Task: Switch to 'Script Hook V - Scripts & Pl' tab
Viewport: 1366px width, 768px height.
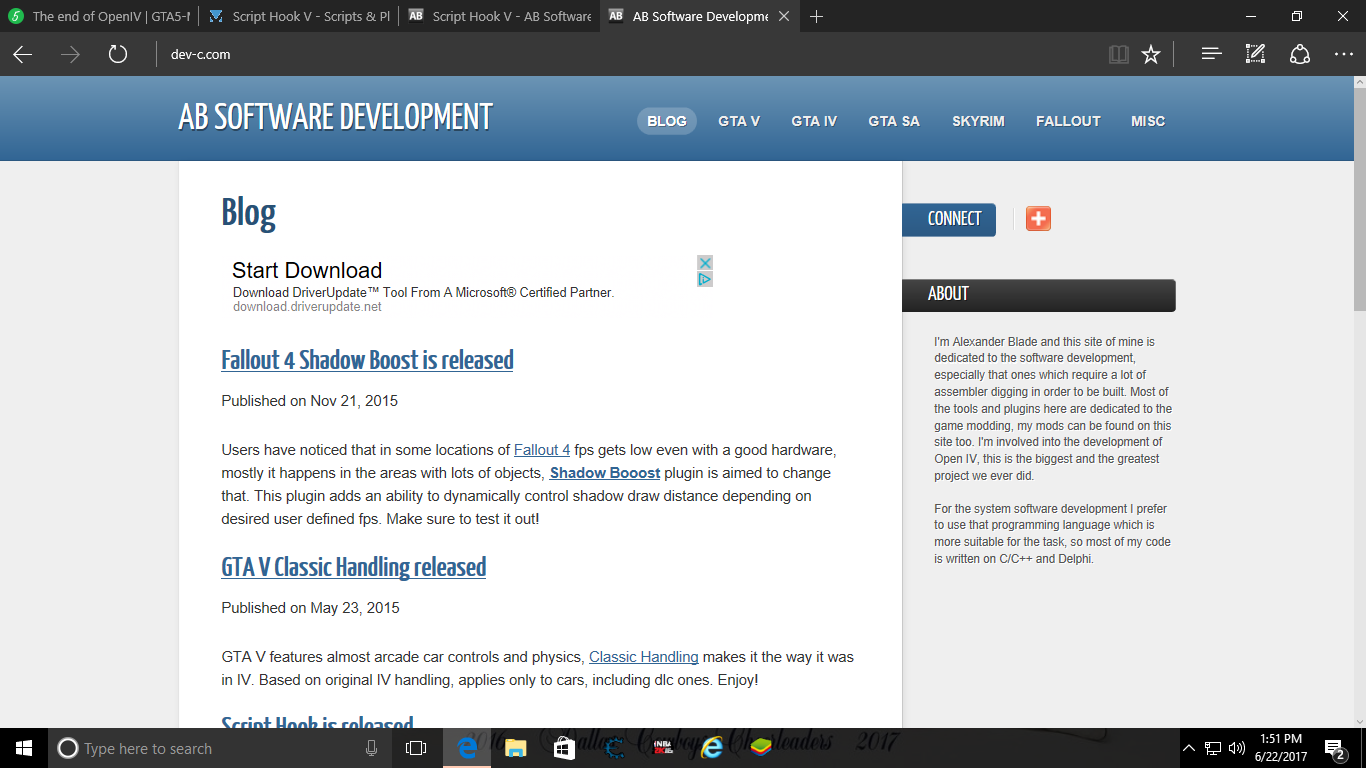Action: point(299,16)
